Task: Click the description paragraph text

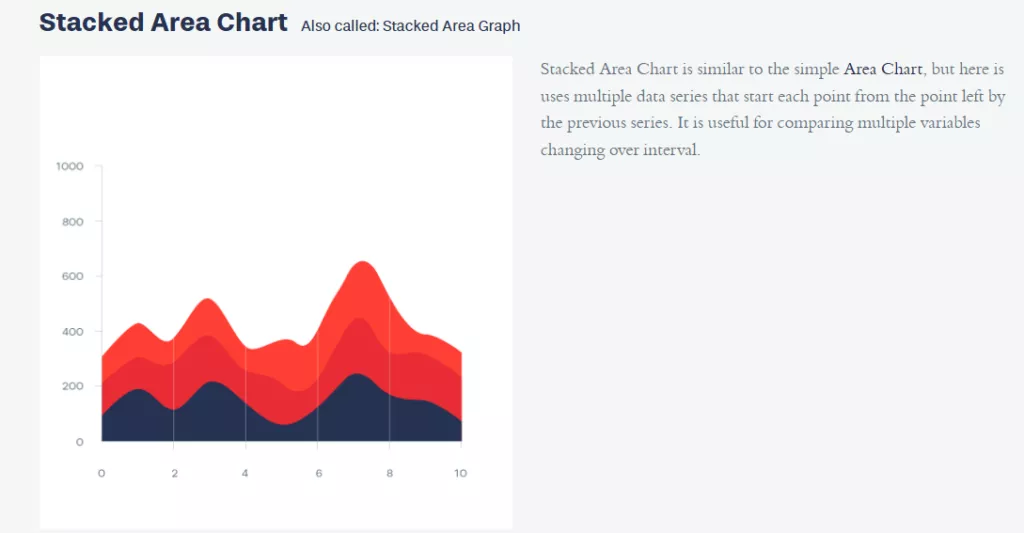Action: point(773,109)
